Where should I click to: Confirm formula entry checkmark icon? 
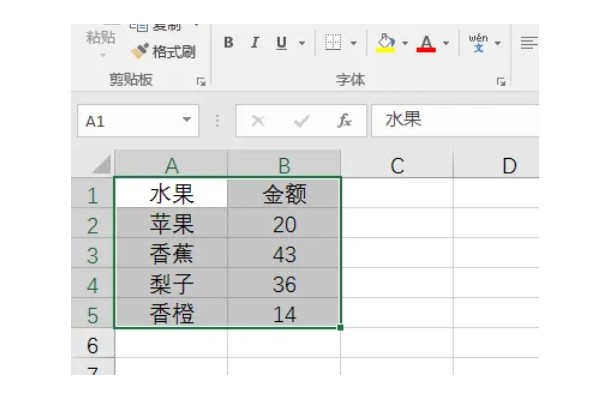[x=302, y=122]
